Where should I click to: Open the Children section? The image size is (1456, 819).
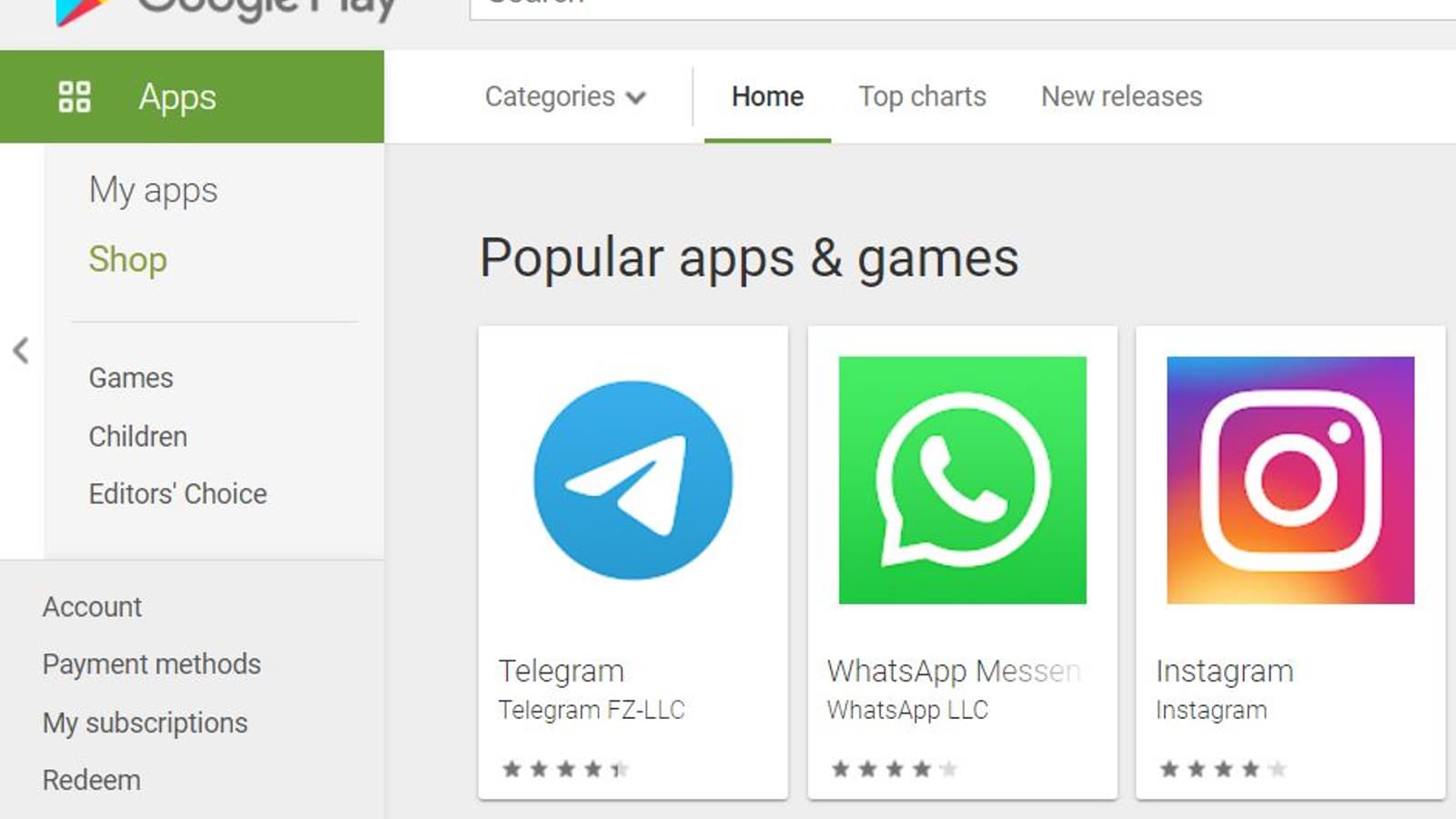137,437
